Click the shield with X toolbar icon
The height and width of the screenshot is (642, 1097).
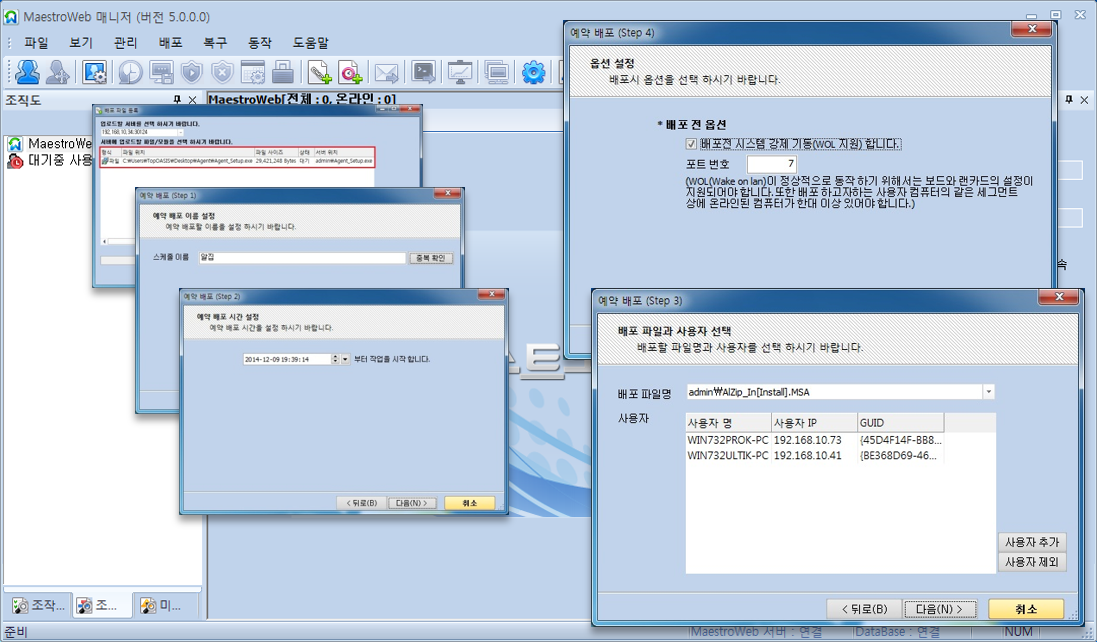[222, 72]
